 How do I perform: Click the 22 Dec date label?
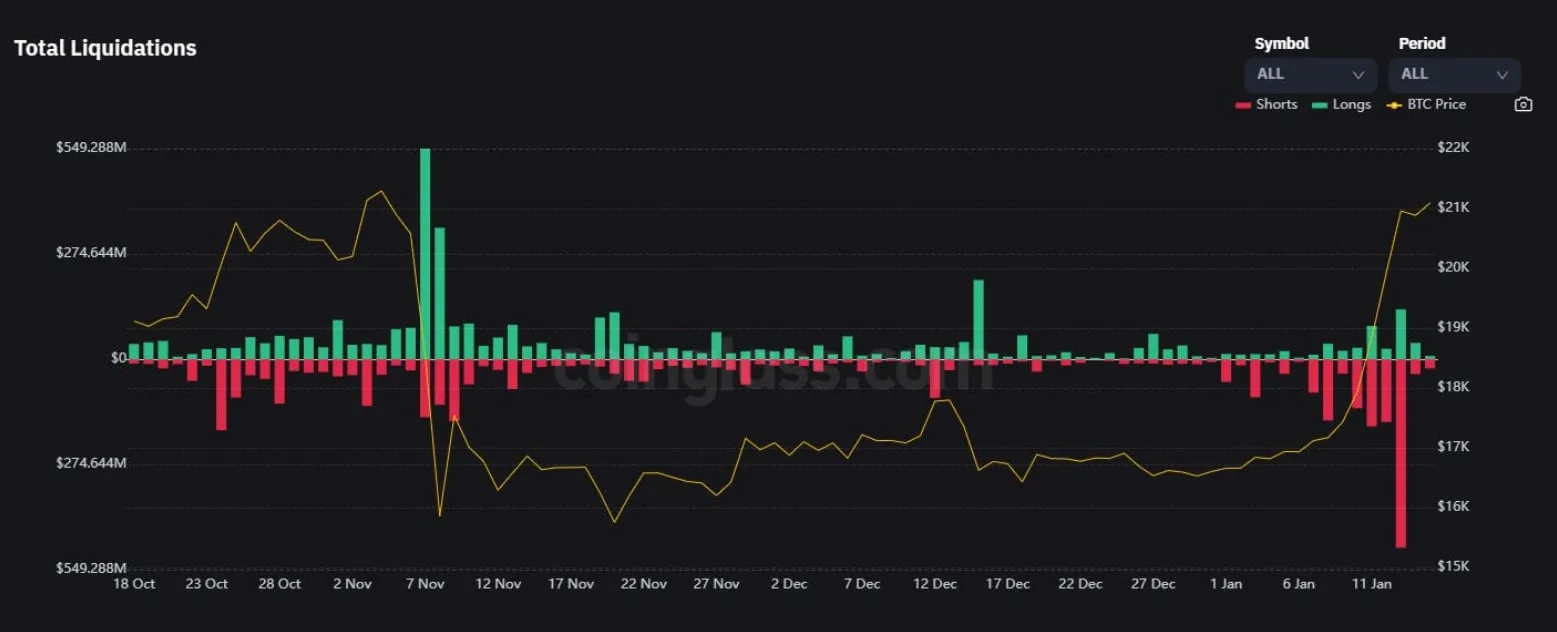coord(1080,584)
